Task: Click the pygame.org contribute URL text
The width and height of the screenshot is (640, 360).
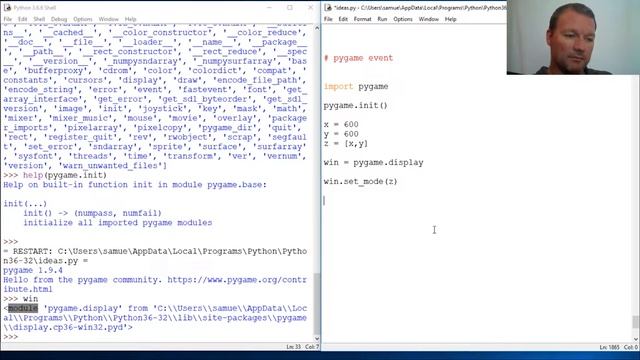Action: click(155, 284)
